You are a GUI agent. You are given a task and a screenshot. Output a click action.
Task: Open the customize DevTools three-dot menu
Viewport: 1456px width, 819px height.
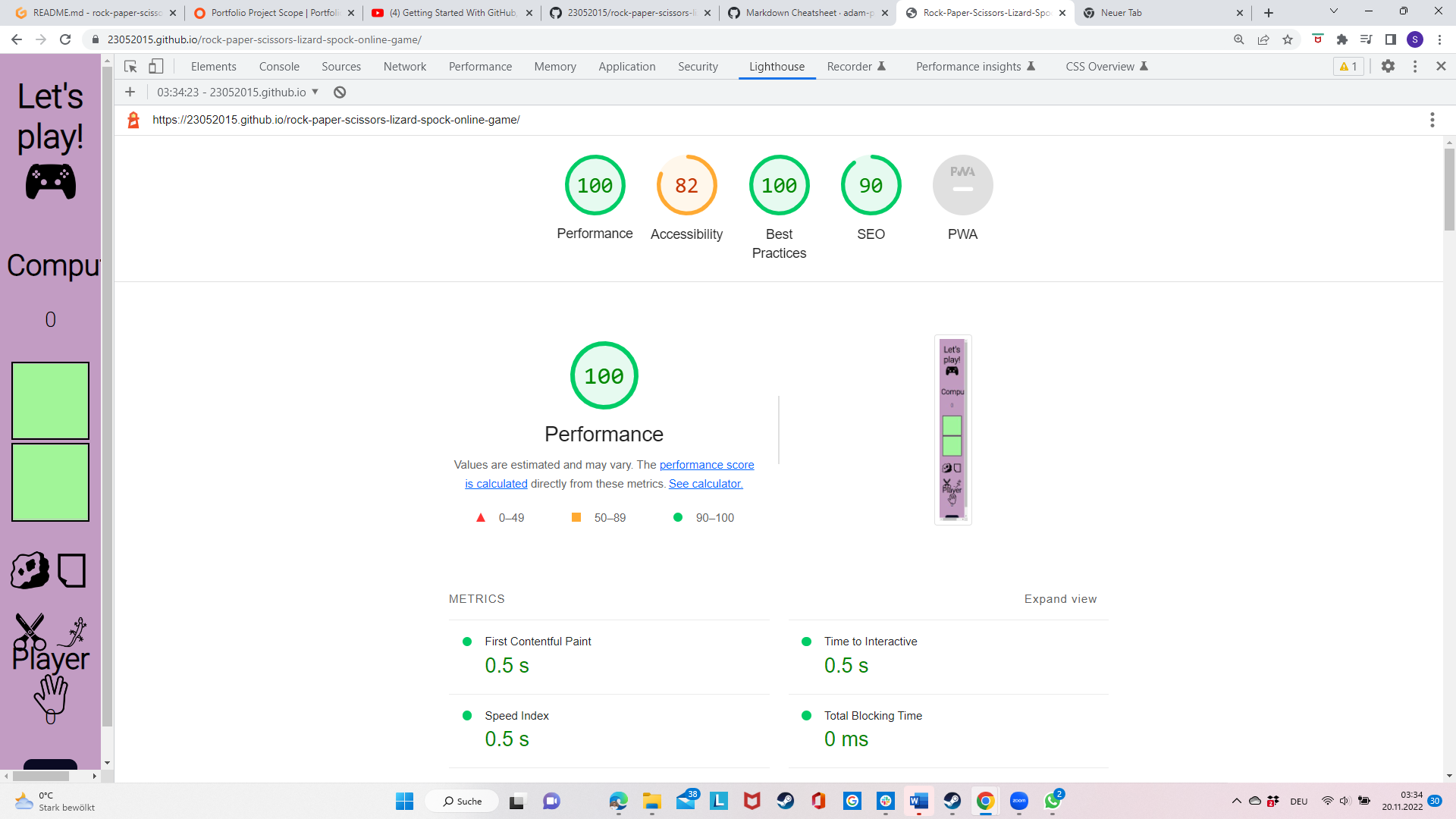coord(1415,67)
